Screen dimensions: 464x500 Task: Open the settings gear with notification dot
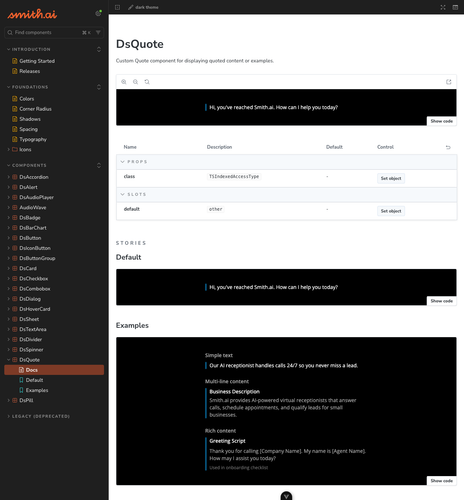[98, 13]
